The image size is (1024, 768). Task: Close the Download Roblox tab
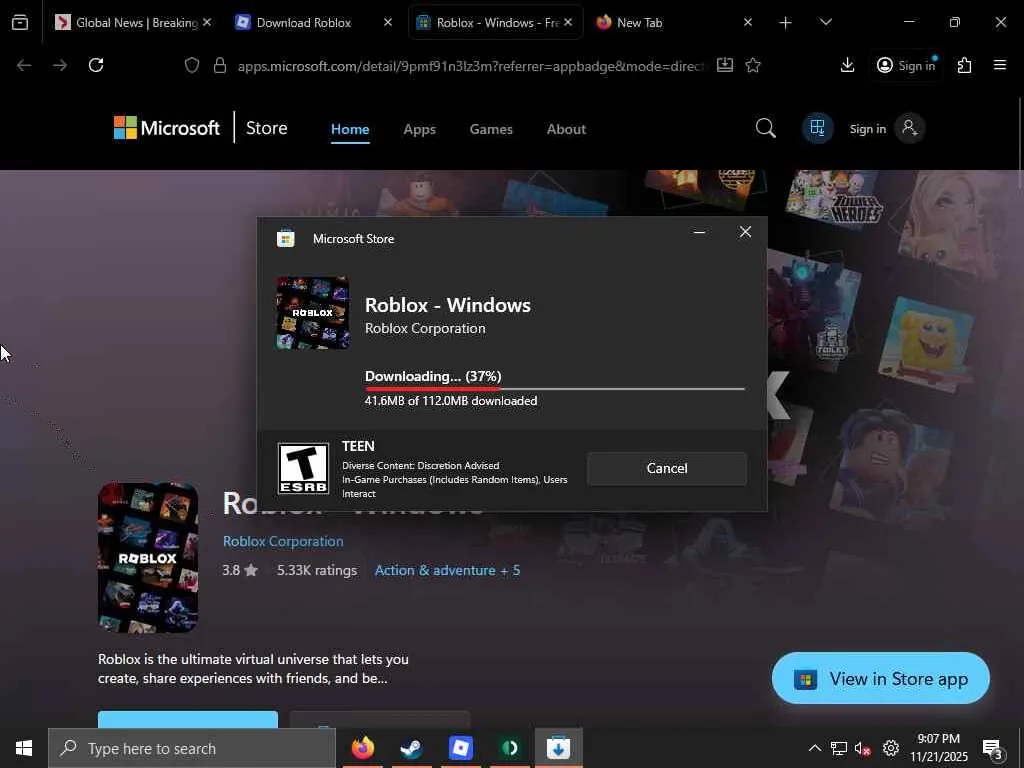[x=388, y=22]
